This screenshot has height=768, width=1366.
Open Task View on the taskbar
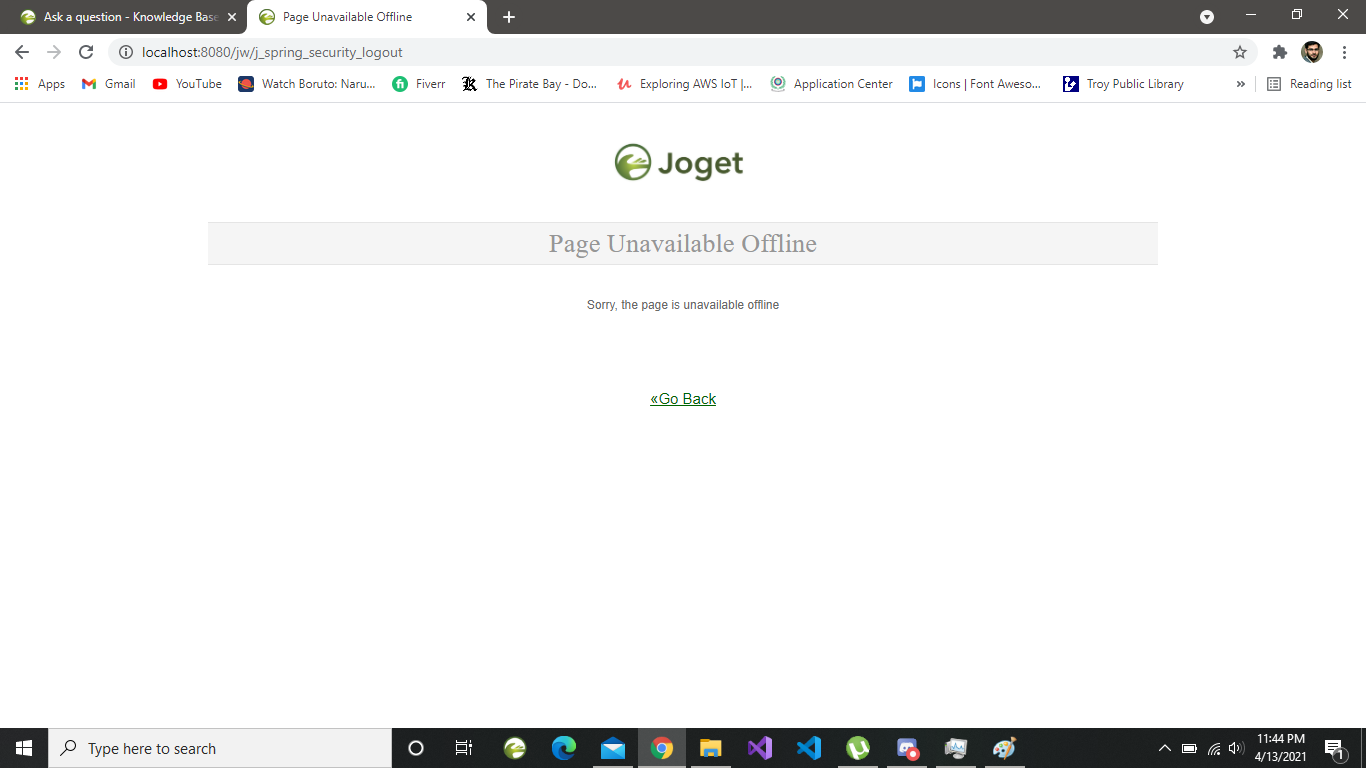click(x=464, y=748)
